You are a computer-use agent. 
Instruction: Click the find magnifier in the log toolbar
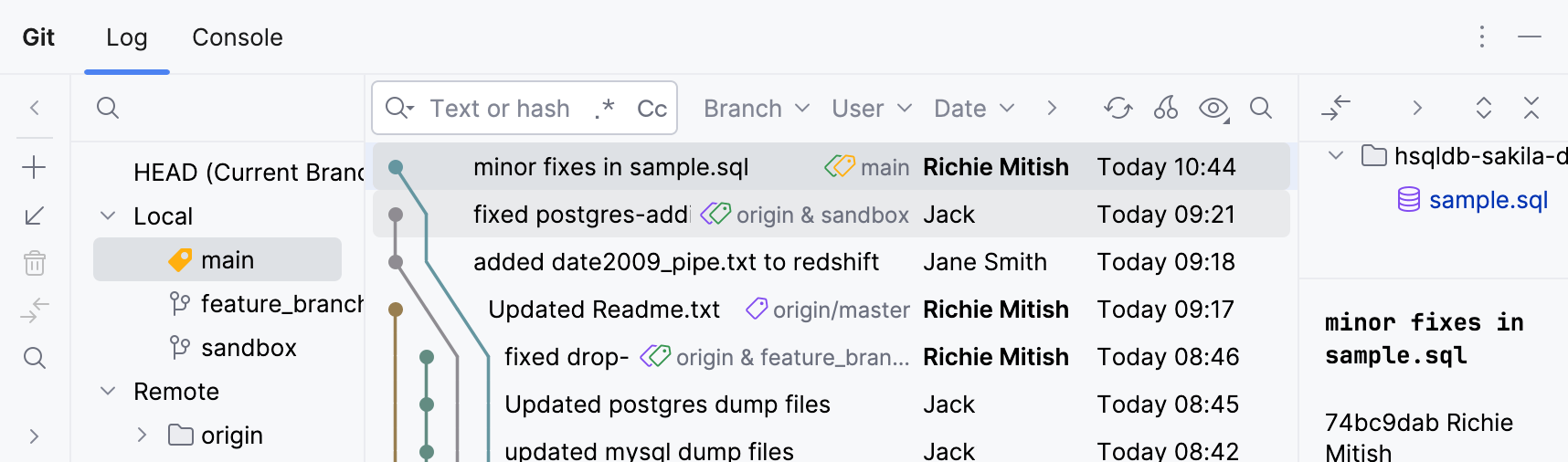pos(1261,109)
